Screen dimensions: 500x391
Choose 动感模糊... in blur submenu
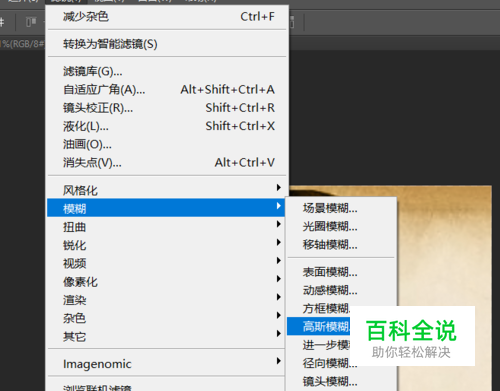click(341, 290)
